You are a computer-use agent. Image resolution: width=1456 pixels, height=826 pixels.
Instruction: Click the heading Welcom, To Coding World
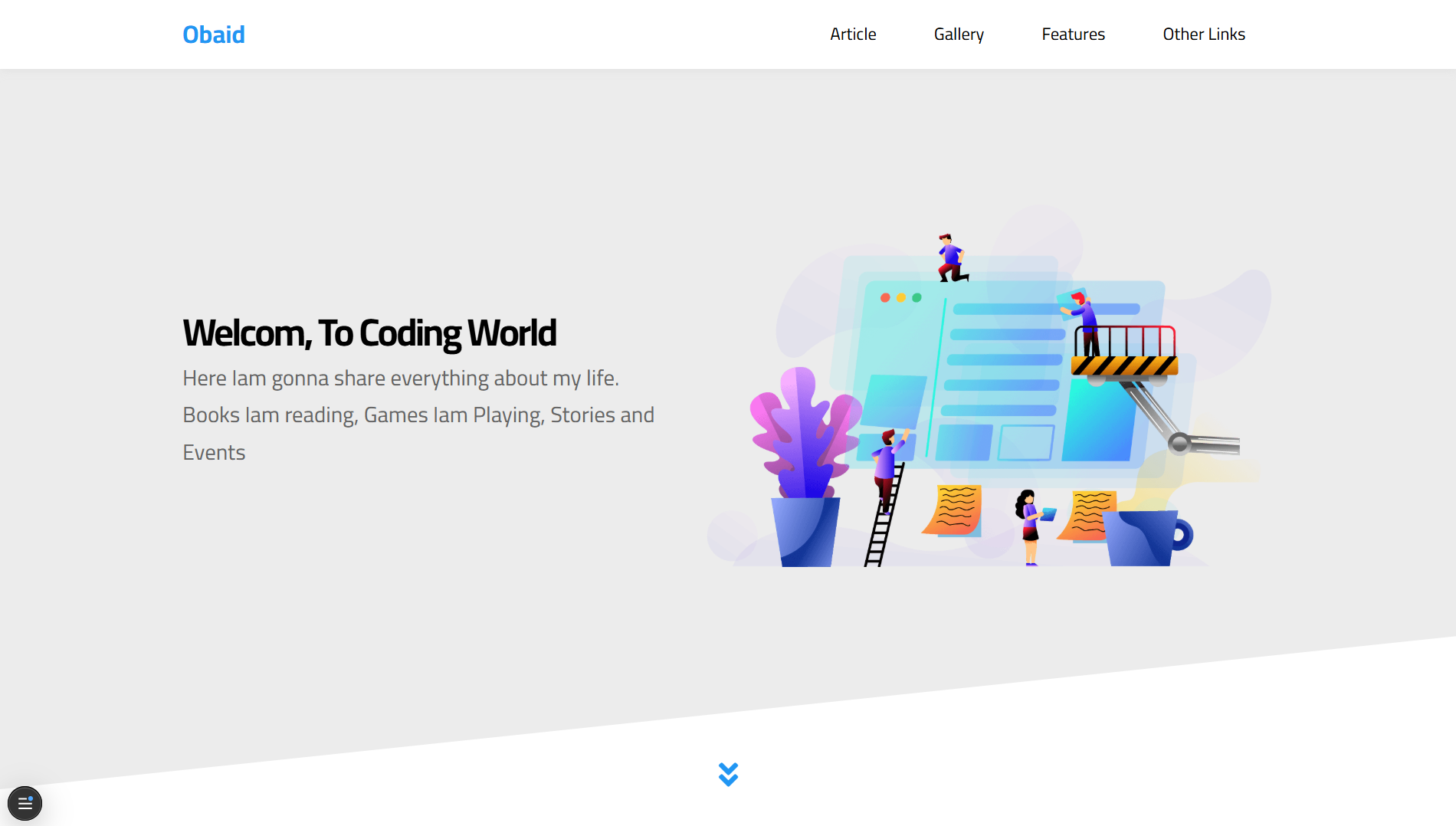(369, 333)
